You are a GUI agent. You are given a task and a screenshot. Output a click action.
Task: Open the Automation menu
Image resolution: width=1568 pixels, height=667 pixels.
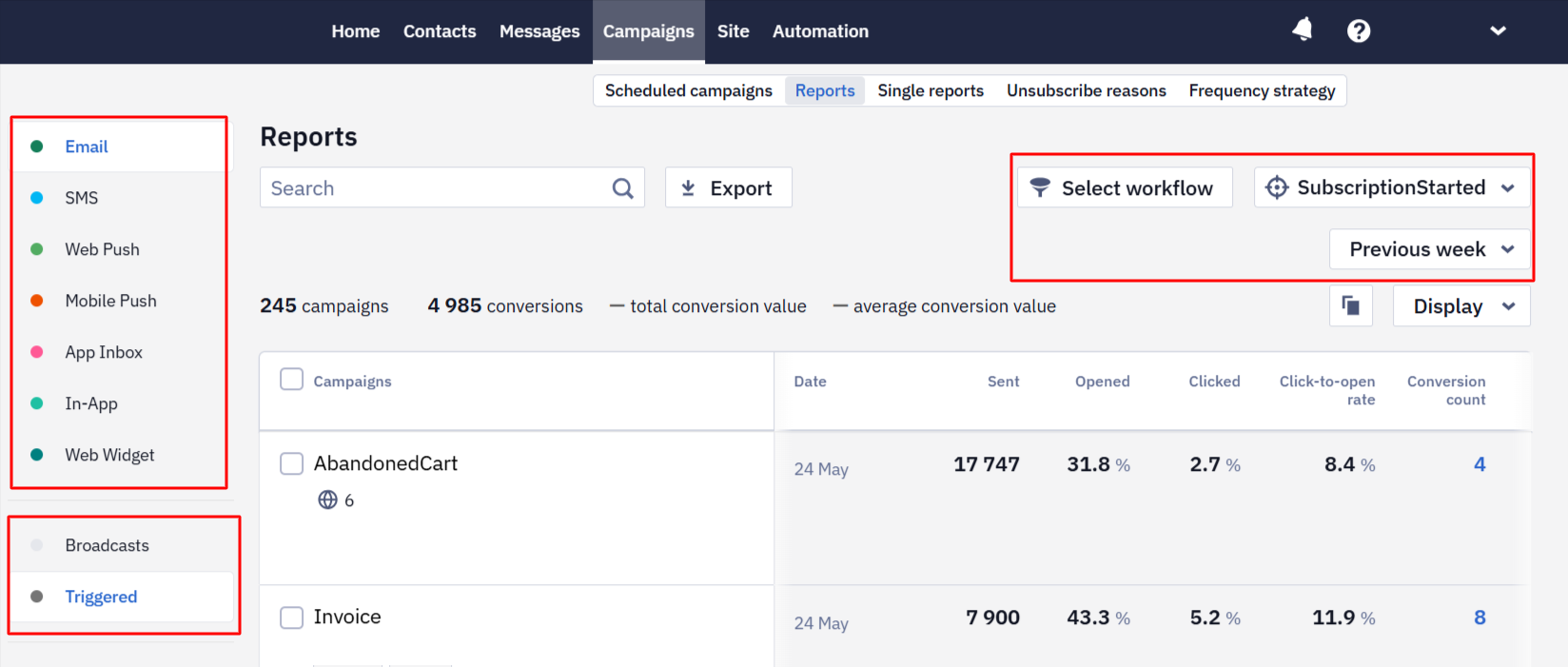[820, 31]
